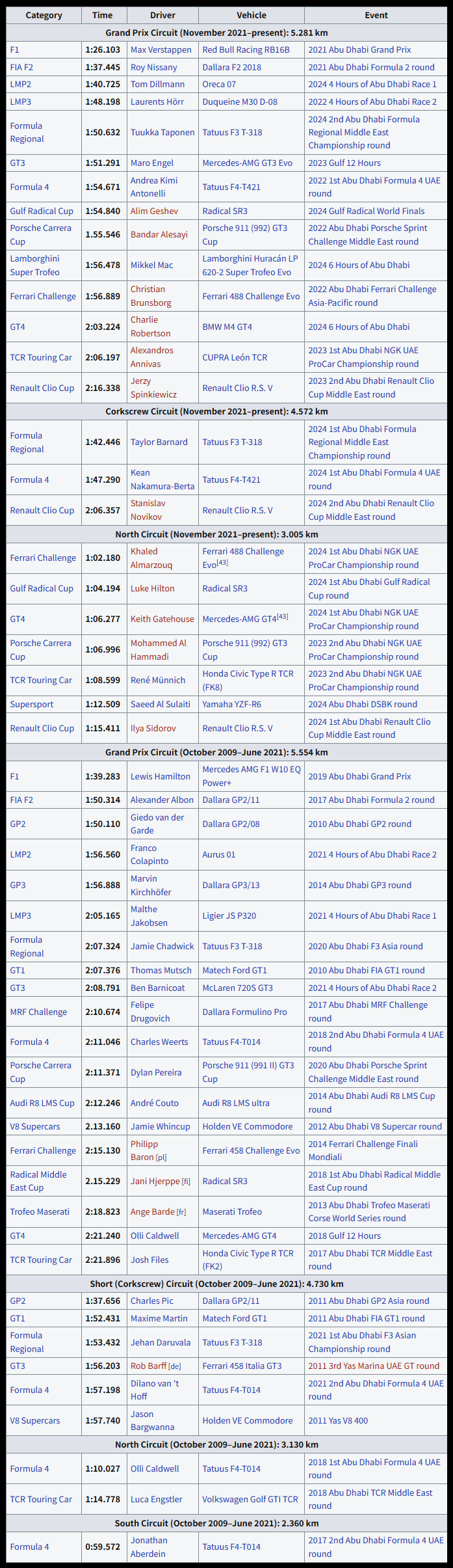Open Duqueine M30 D-08 vehicle page
The height and width of the screenshot is (1568, 453).
pyautogui.click(x=240, y=101)
